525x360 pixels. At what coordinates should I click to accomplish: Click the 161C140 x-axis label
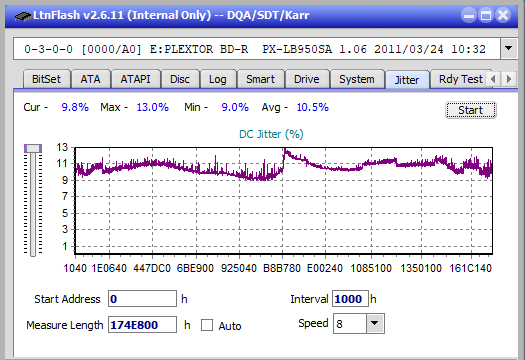470,268
